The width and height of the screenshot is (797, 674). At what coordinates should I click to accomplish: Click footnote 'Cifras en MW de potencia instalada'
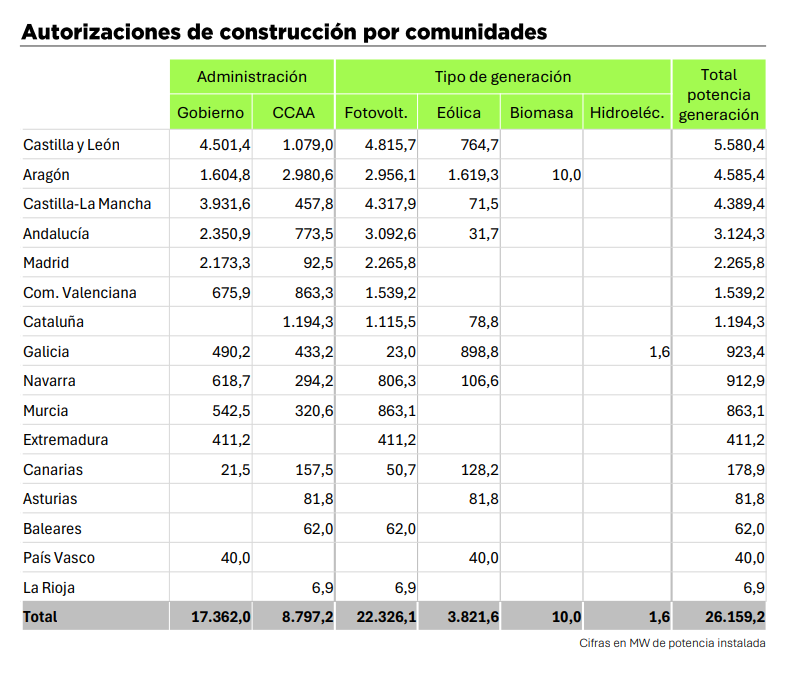(x=672, y=643)
